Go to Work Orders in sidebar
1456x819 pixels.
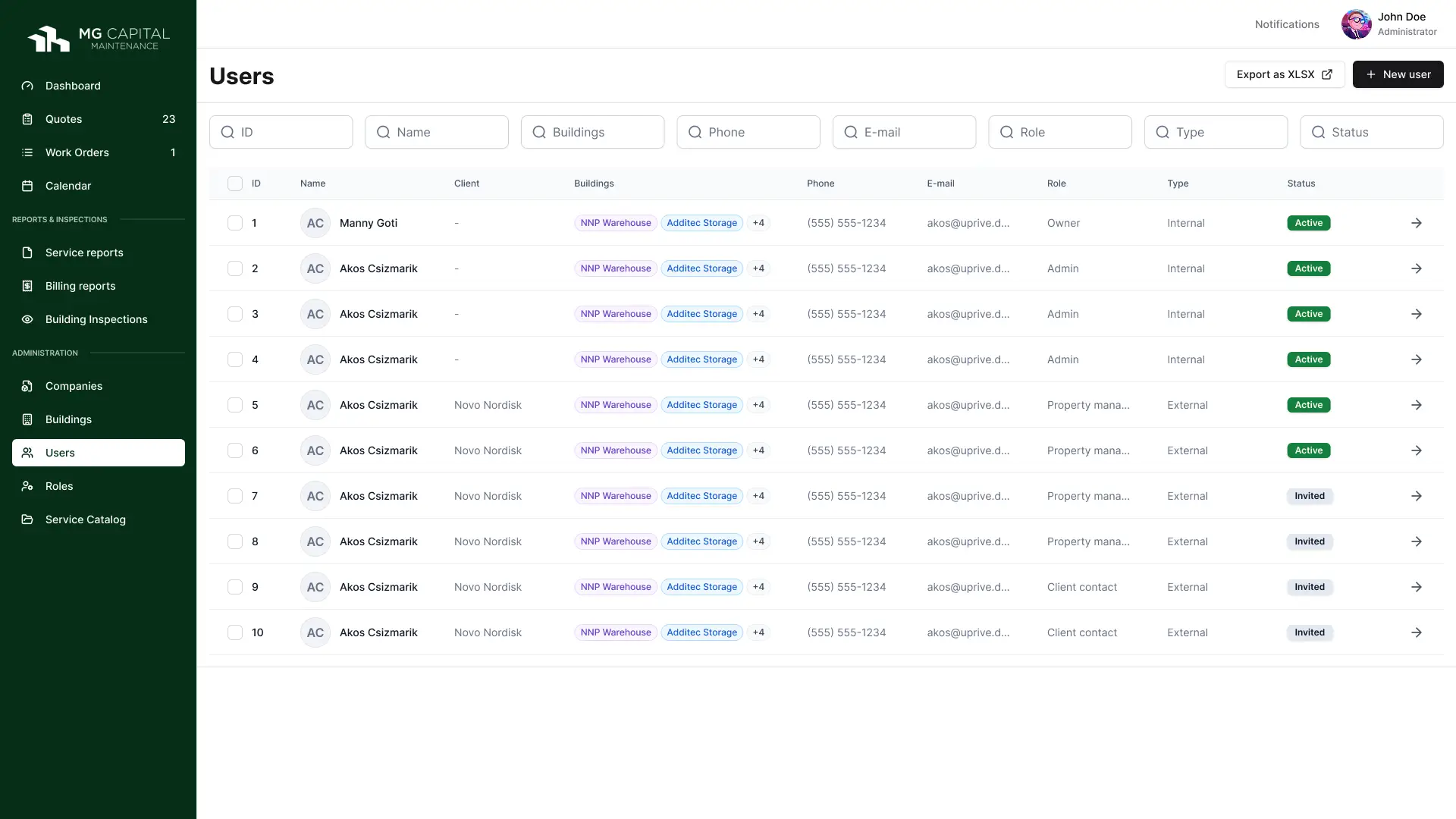77,152
